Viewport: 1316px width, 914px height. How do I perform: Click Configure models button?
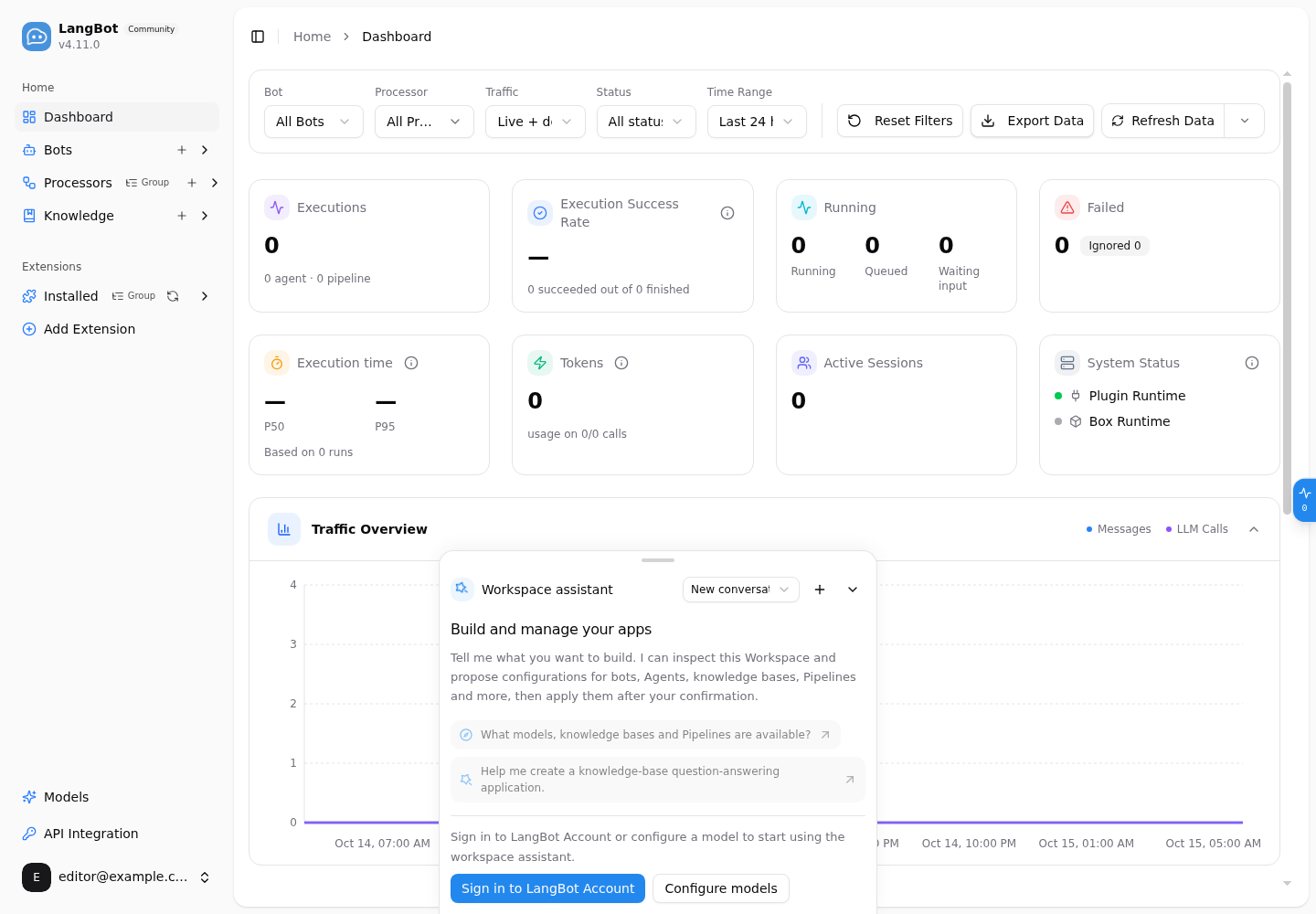pos(721,888)
